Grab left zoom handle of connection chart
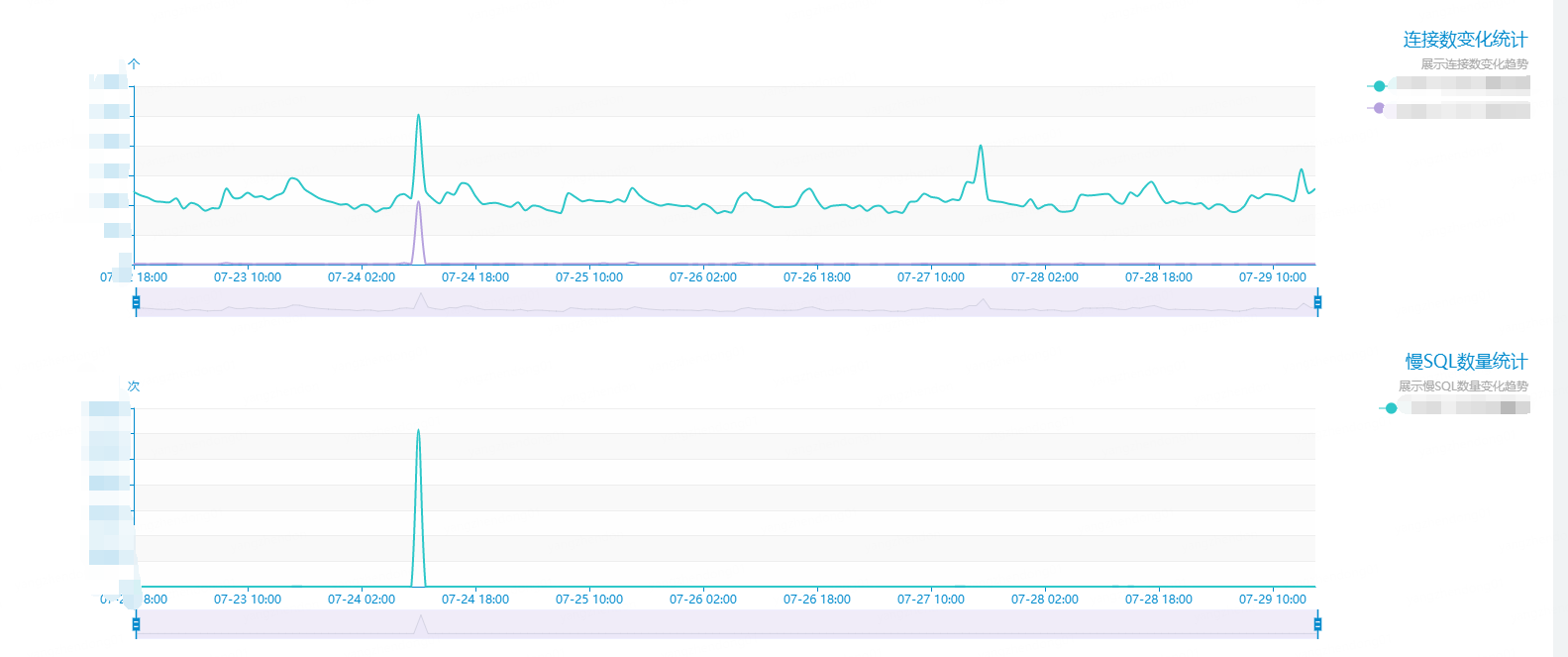 [x=136, y=302]
